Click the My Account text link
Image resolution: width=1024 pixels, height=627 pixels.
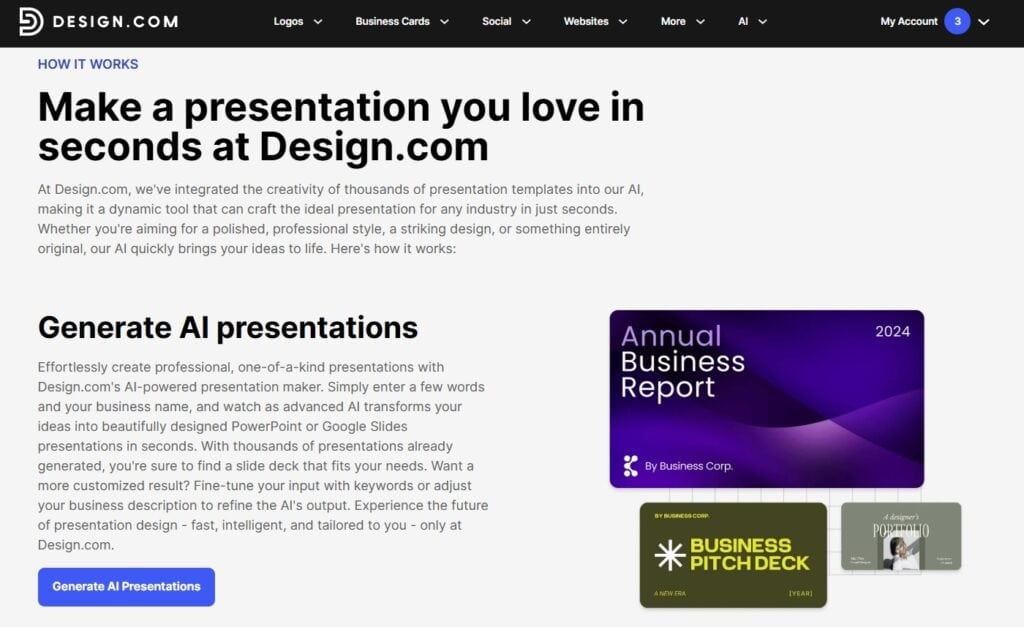(909, 22)
